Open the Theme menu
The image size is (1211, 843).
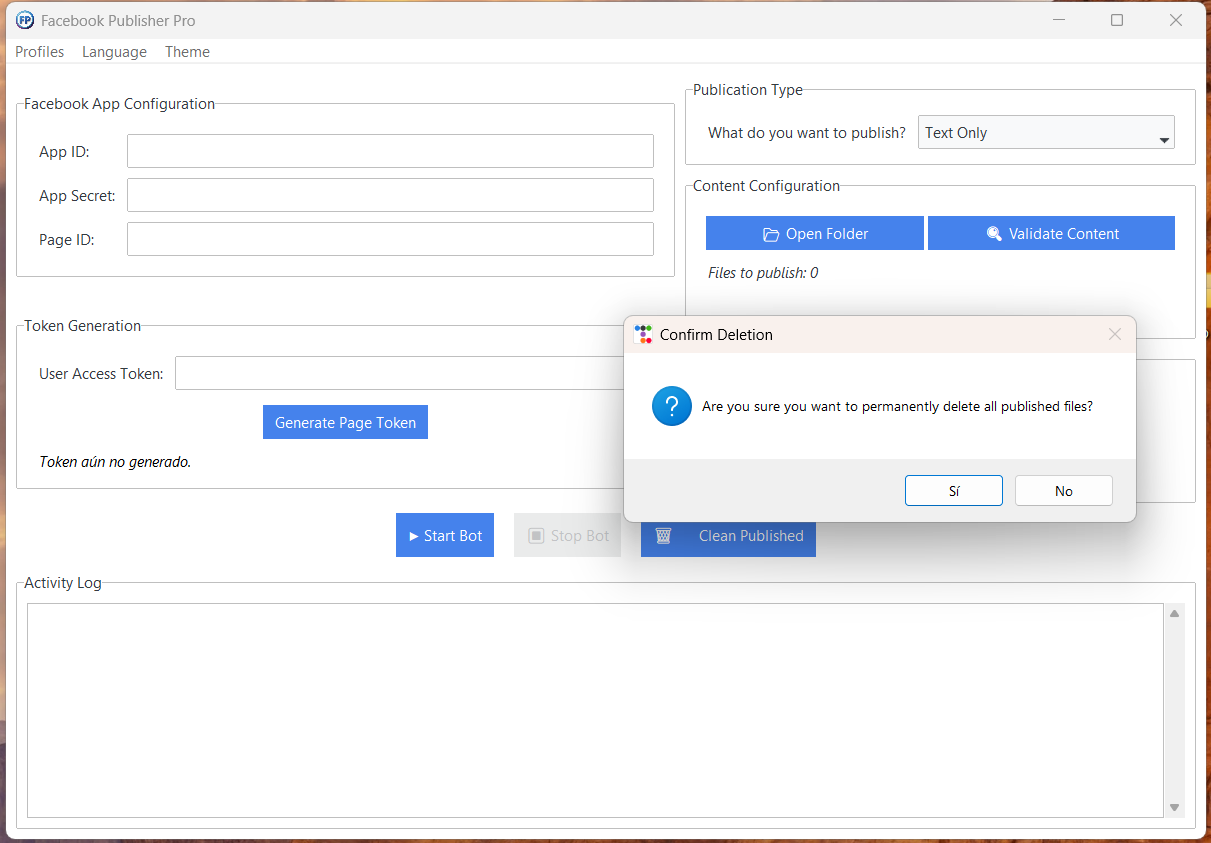tap(187, 52)
